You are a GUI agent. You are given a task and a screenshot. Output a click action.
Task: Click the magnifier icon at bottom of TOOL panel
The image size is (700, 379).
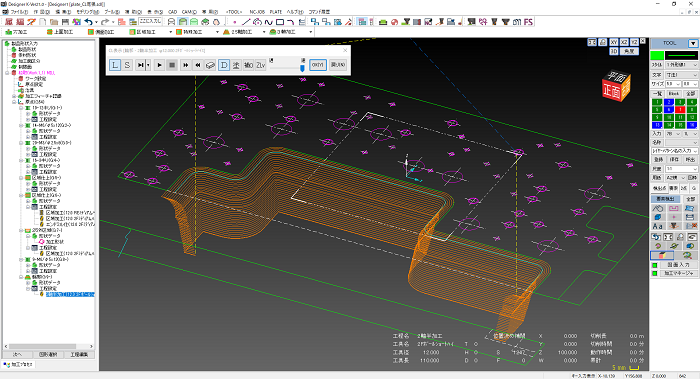tap(687, 255)
